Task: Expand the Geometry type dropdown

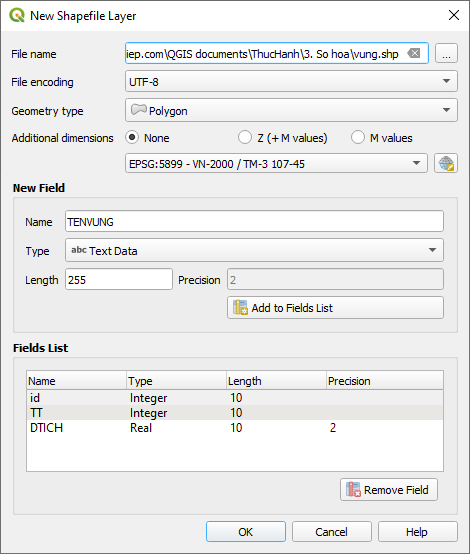Action: (291, 110)
